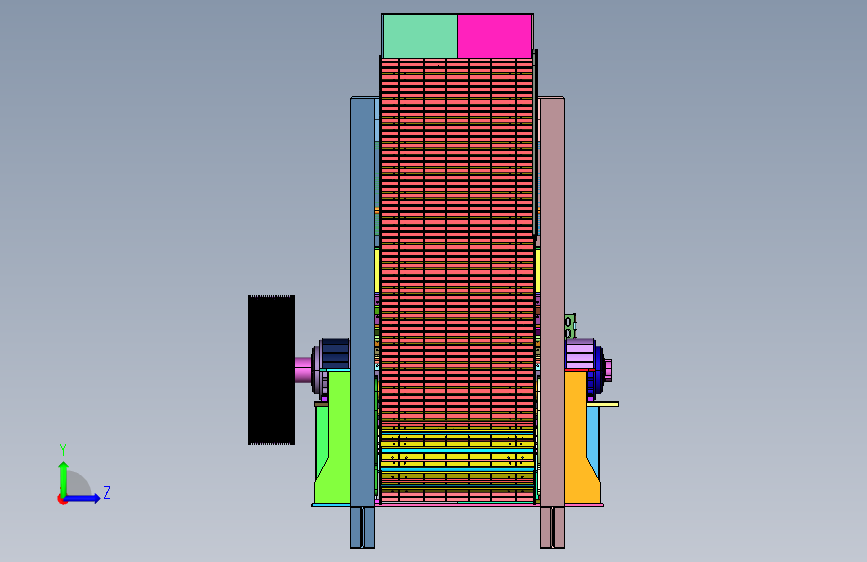Screen dimensions: 867x562
Task: Click the green Y axis arrow on the triad
Action: click(63, 478)
